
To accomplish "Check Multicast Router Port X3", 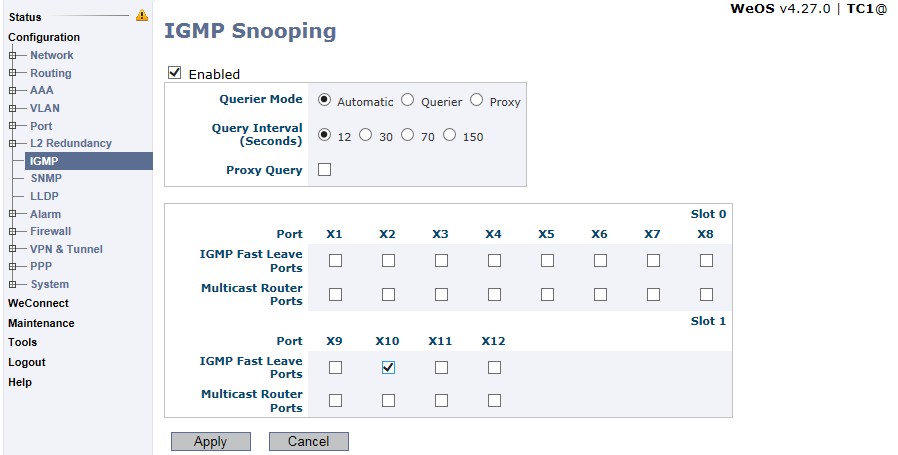I will pyautogui.click(x=441, y=295).
